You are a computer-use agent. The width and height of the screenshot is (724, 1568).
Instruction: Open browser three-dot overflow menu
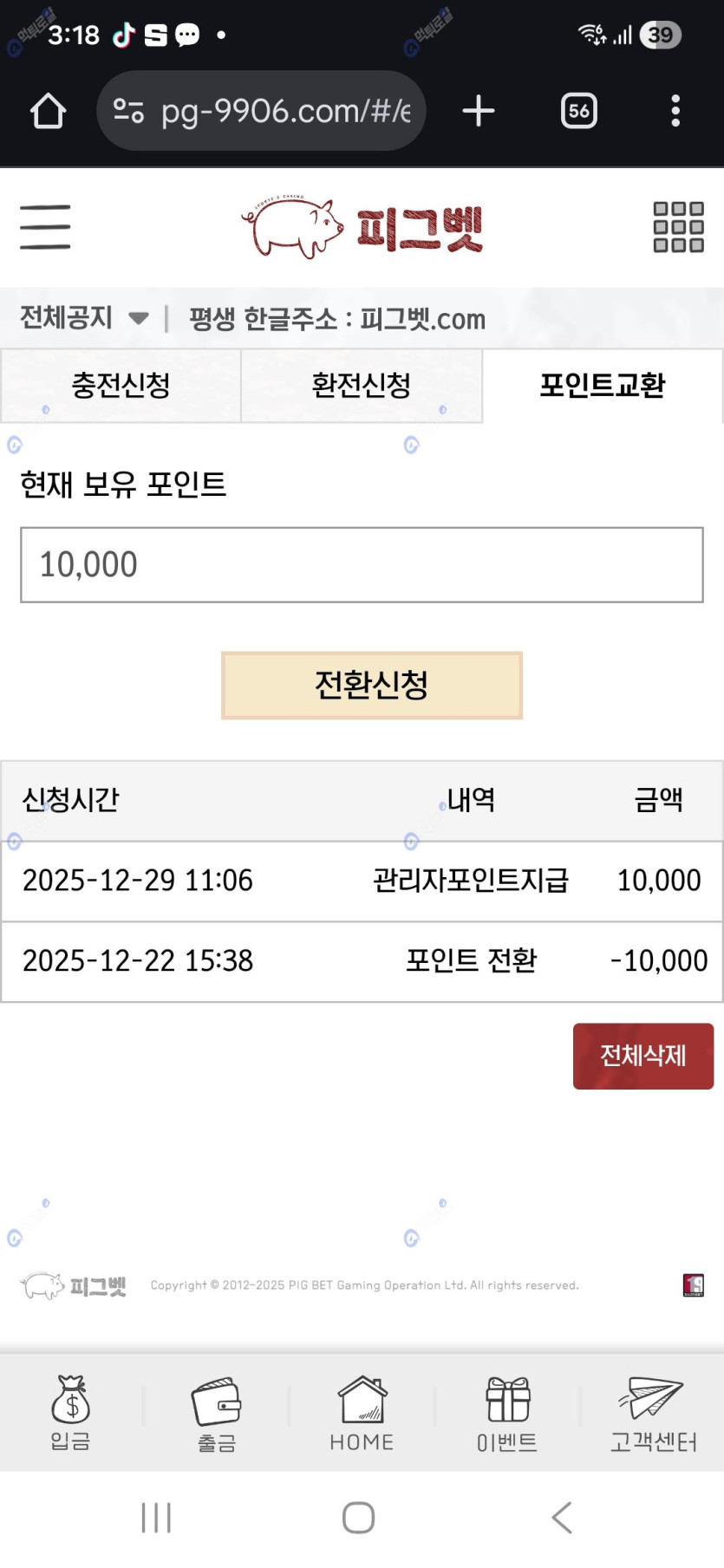(x=675, y=111)
